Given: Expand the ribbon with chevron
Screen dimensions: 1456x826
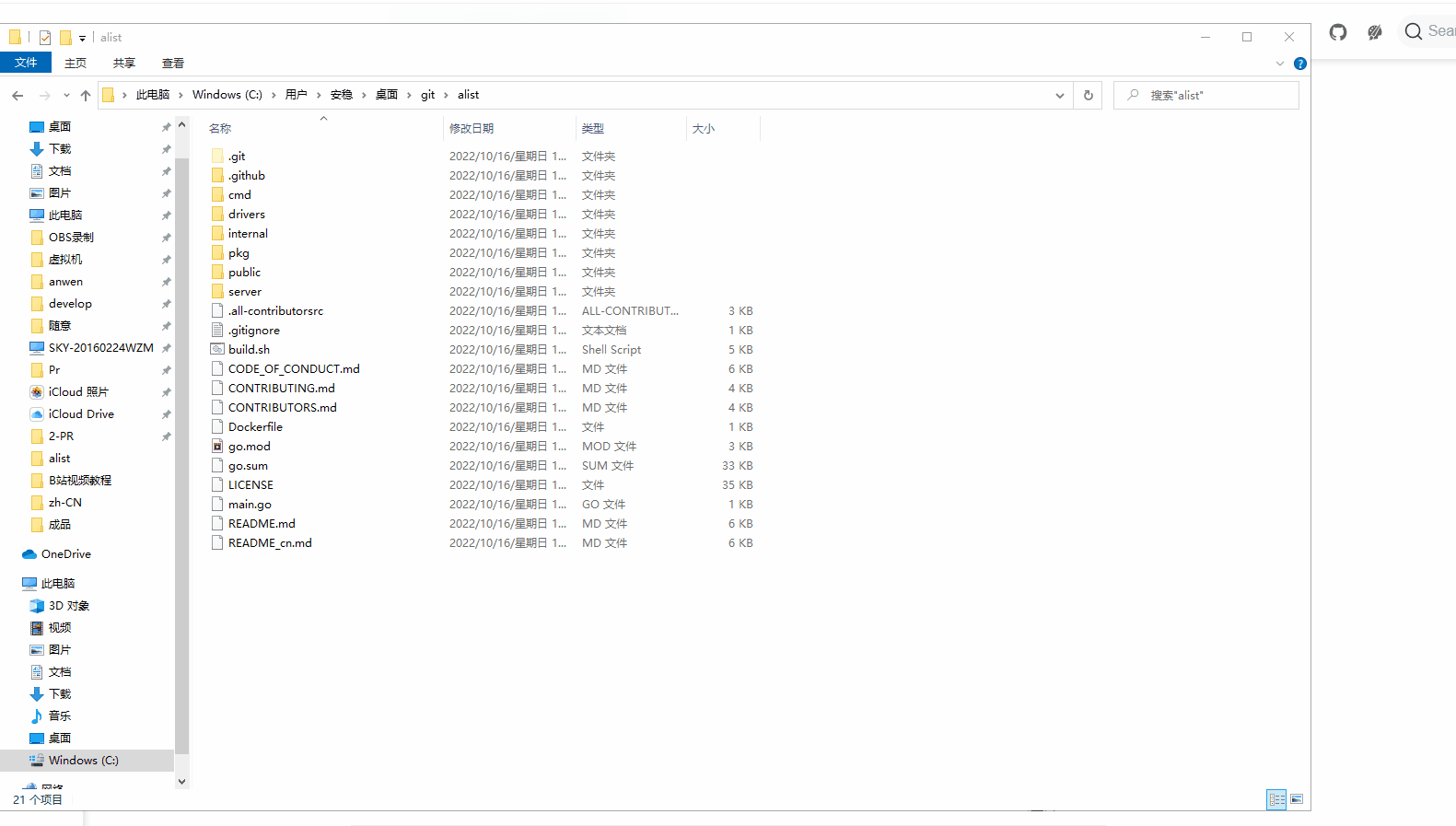Looking at the screenshot, I should click(1279, 64).
